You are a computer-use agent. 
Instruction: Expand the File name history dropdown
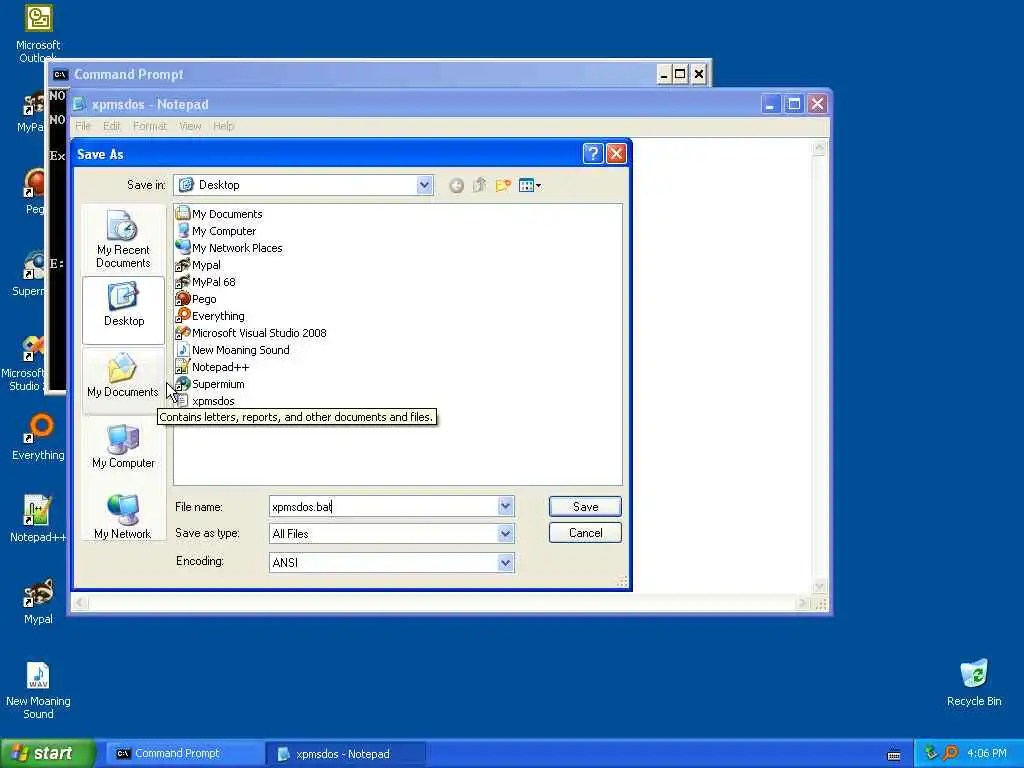click(x=505, y=506)
